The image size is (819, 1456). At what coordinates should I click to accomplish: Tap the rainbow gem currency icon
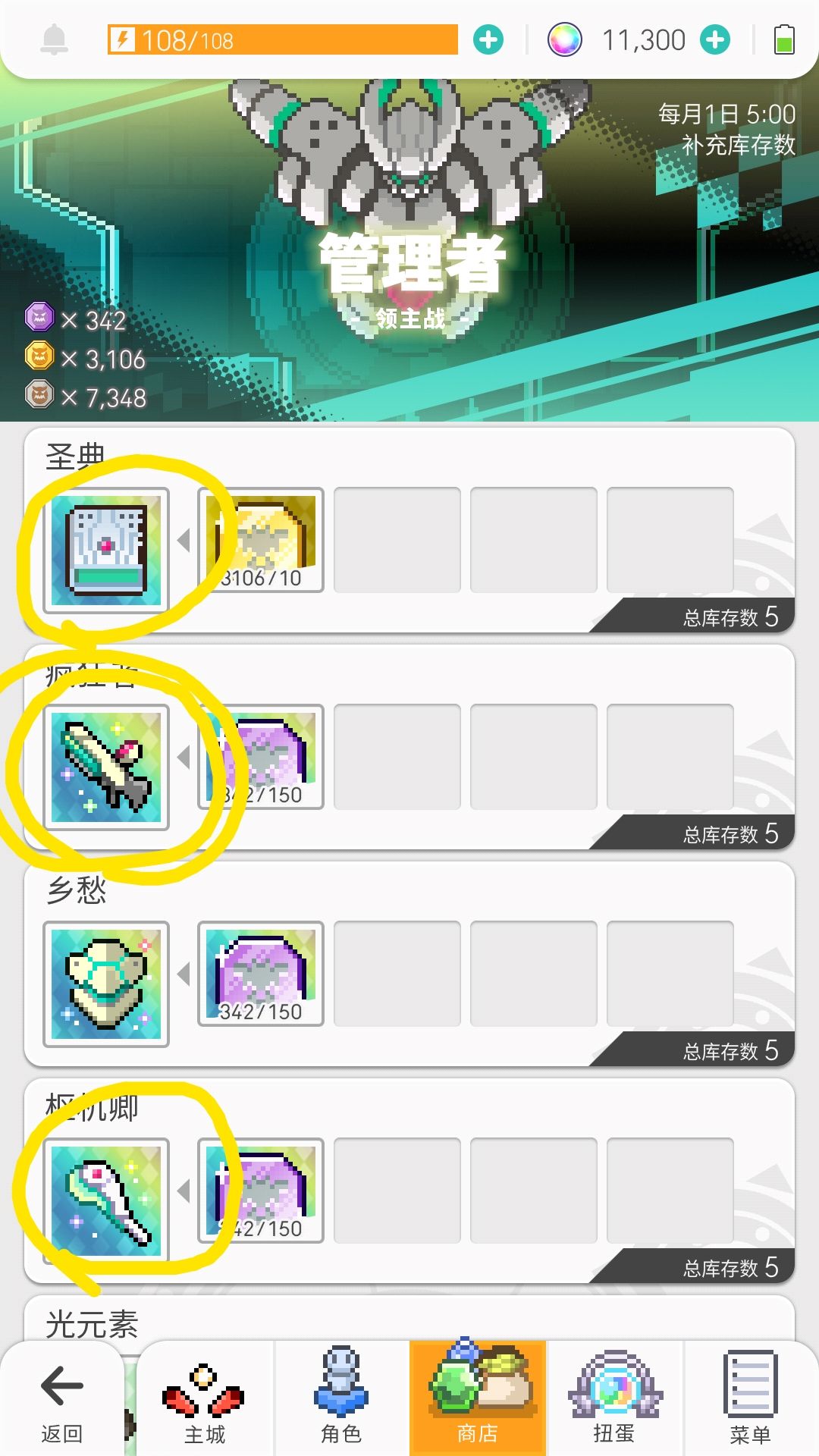[564, 39]
